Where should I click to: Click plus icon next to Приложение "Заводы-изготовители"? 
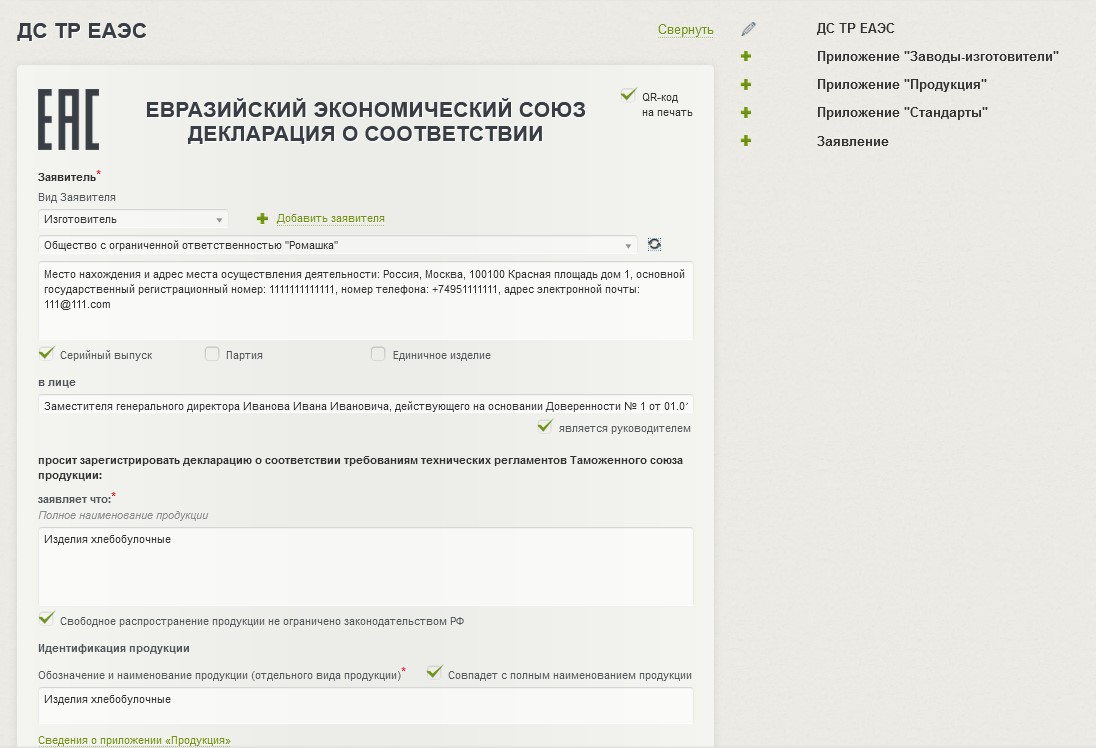[x=746, y=57]
